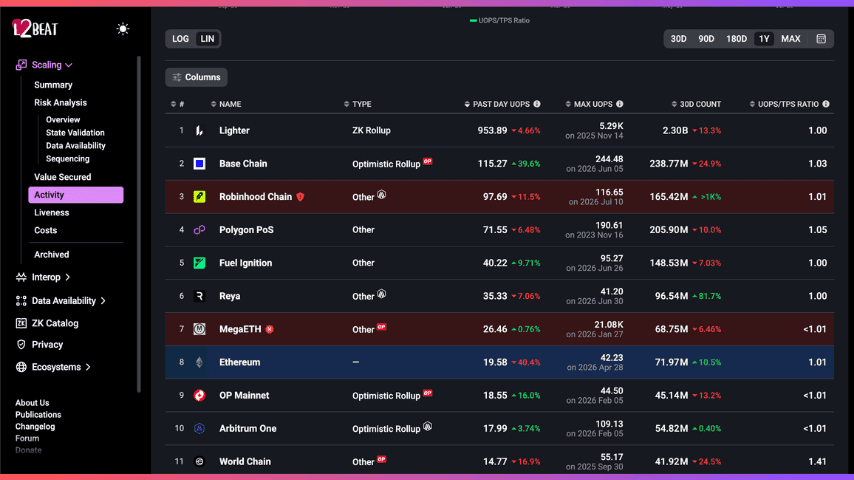Click the World Chain project logo
The height and width of the screenshot is (480, 854).
pyautogui.click(x=199, y=461)
